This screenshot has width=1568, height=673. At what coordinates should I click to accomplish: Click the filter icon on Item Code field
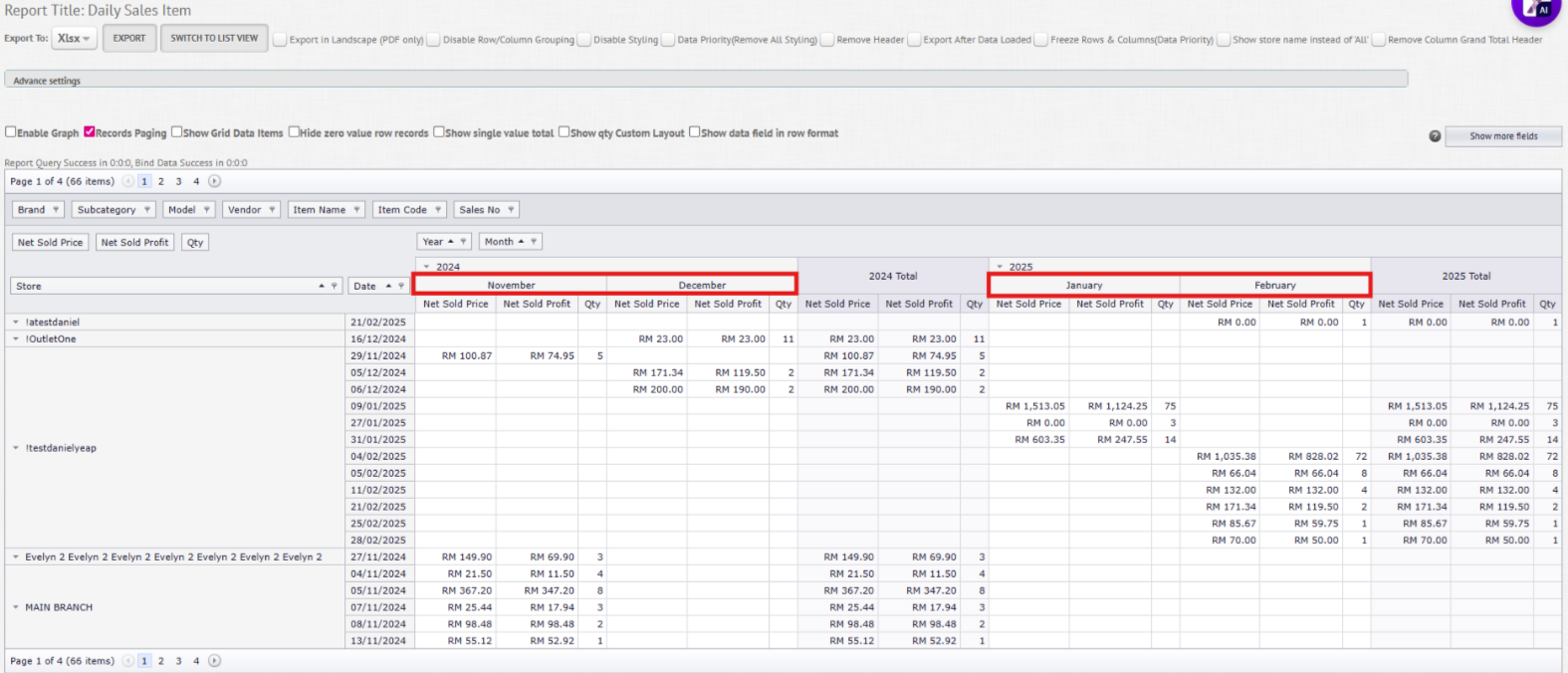click(x=438, y=210)
